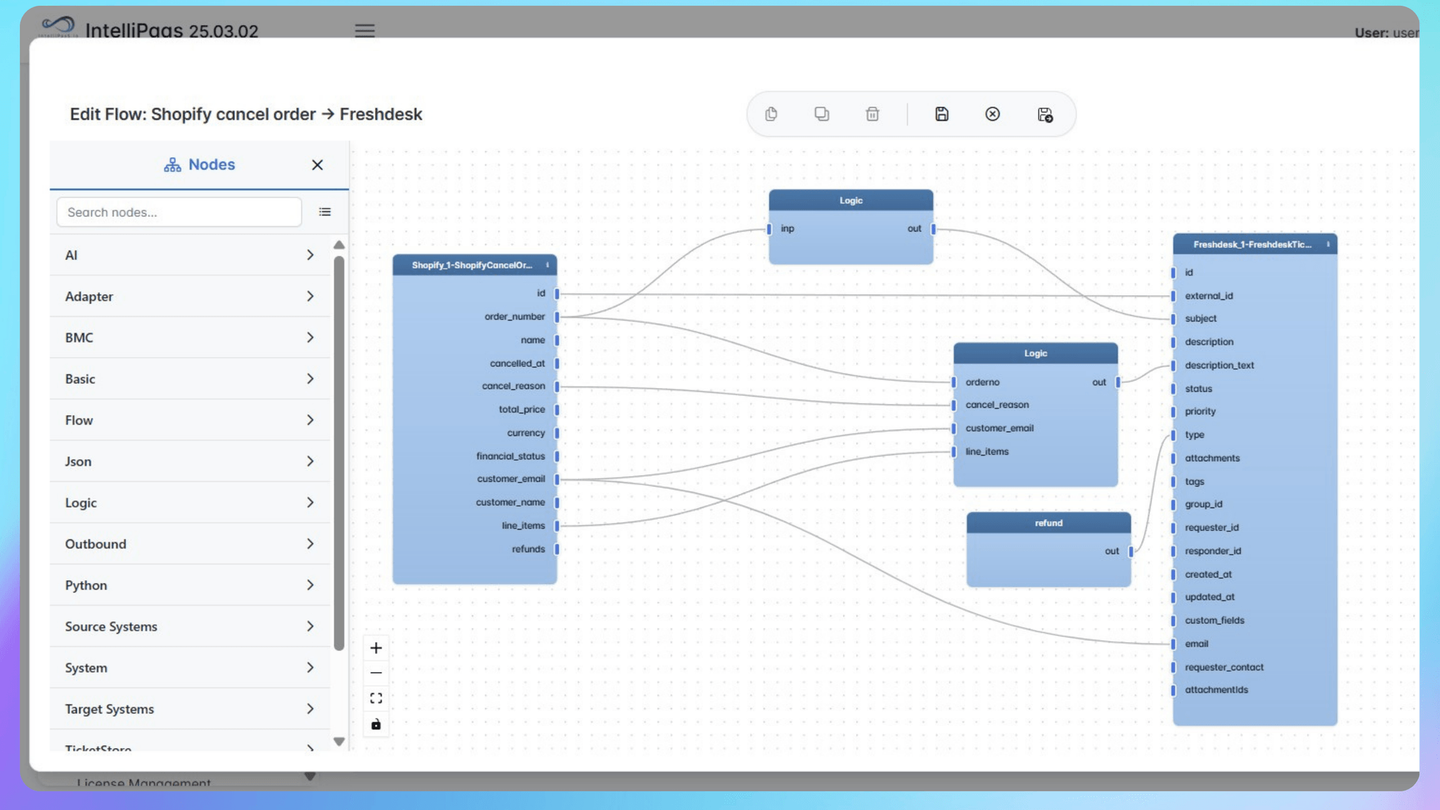Select the Freshdesk_1-FreshdeskTic... node header
1440x810 pixels.
click(1255, 244)
